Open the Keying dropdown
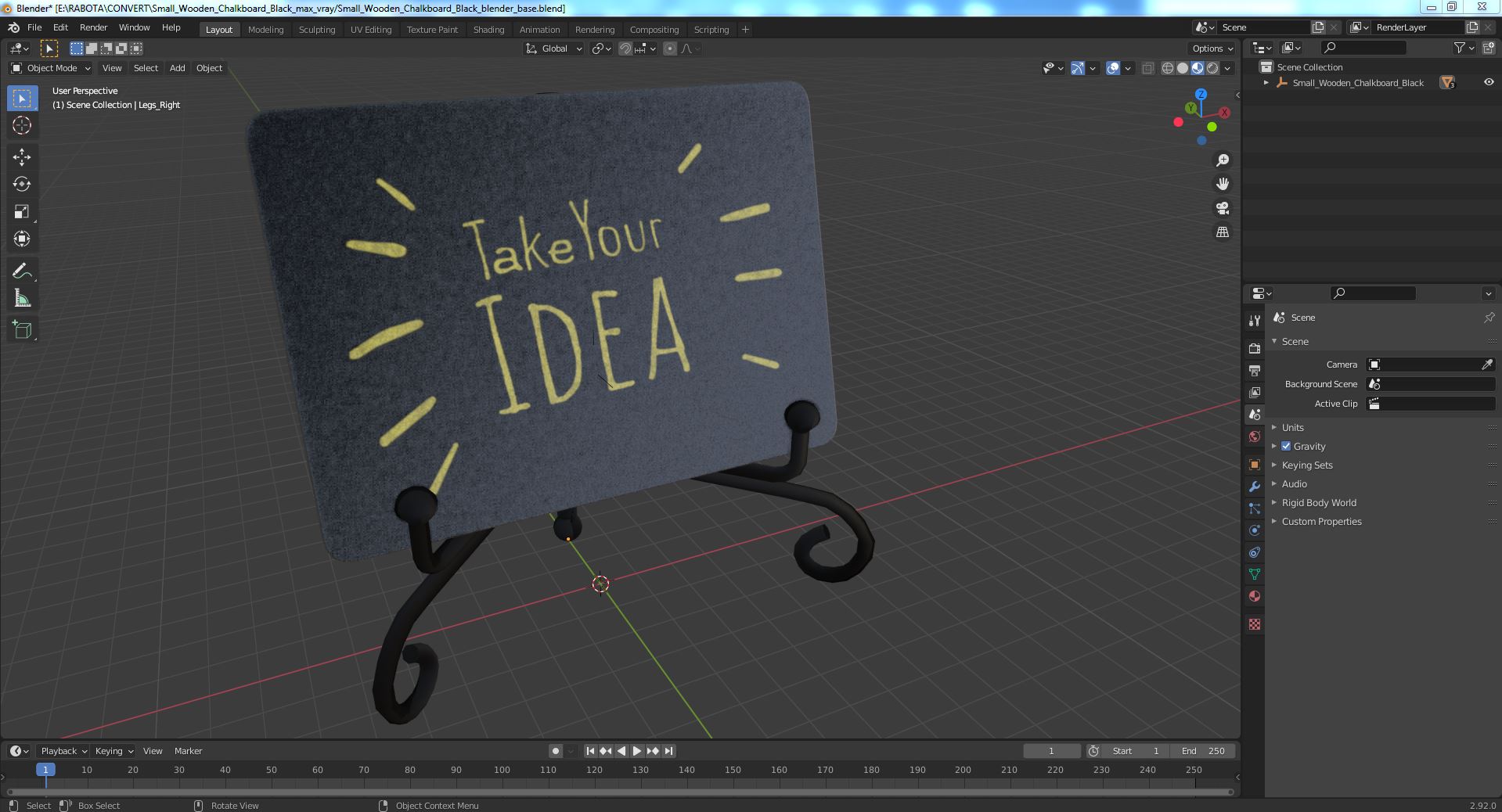Image resolution: width=1502 pixels, height=812 pixels. pos(113,751)
